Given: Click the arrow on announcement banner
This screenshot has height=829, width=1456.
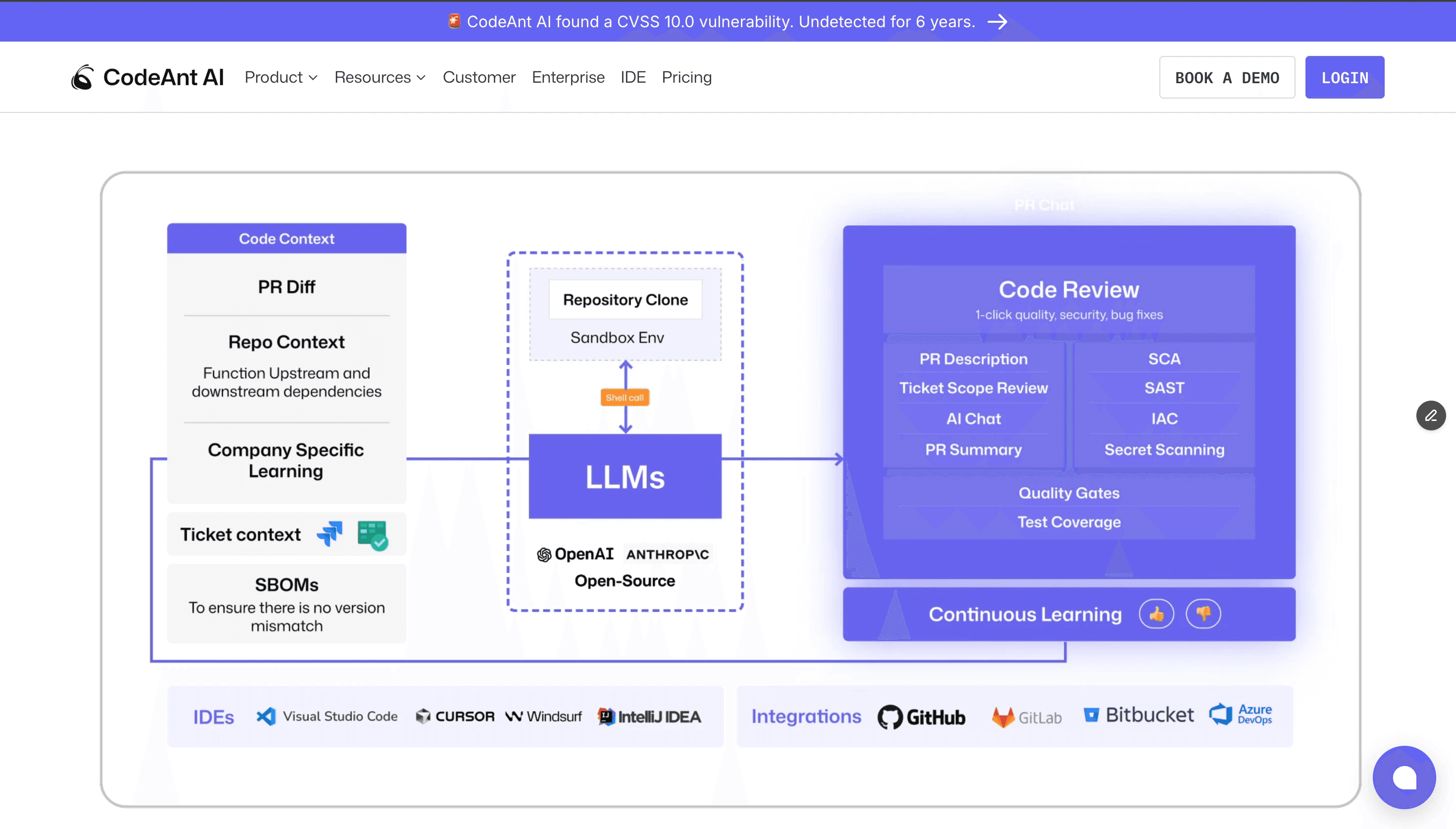Looking at the screenshot, I should pyautogui.click(x=997, y=22).
